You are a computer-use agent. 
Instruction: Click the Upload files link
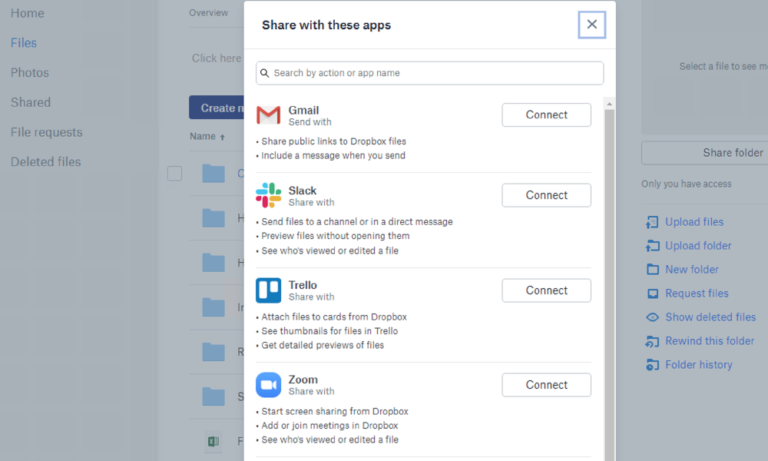[x=694, y=222]
